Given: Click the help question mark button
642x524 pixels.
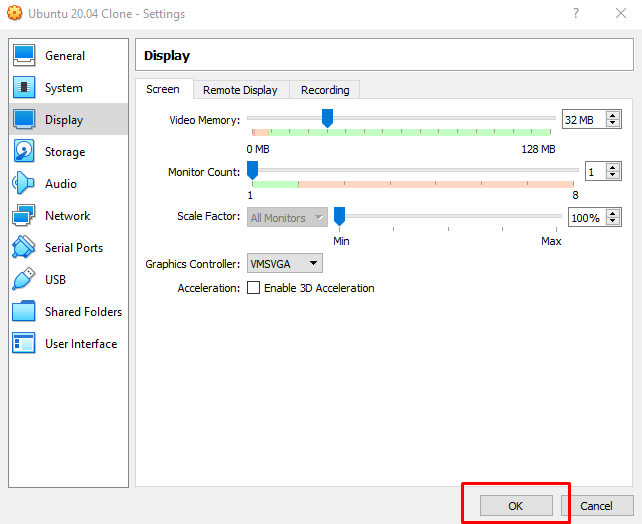Looking at the screenshot, I should tap(576, 13).
